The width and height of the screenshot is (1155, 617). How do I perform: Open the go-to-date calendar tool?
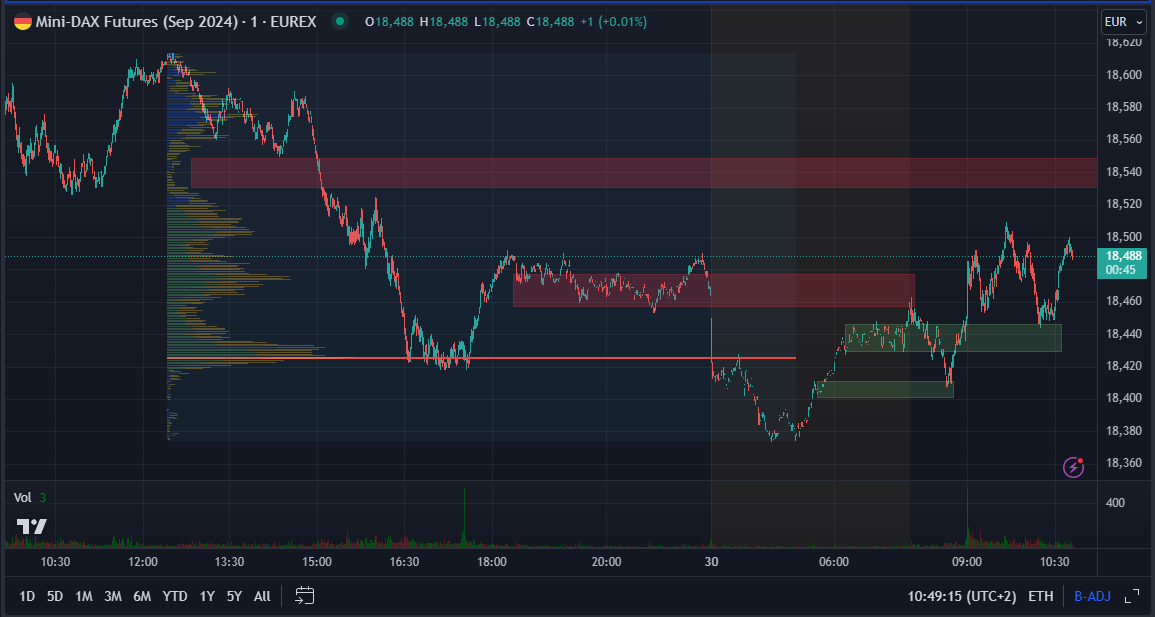[x=303, y=595]
